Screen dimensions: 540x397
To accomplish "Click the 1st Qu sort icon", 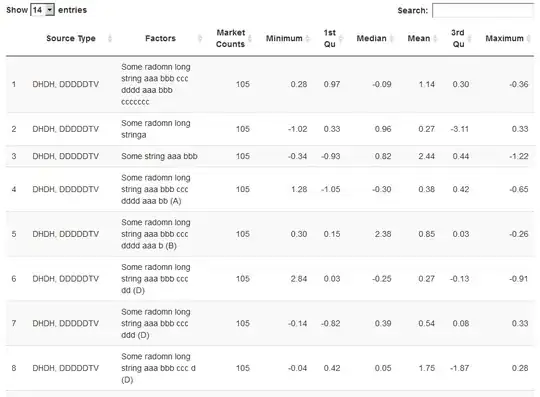I will (341, 38).
